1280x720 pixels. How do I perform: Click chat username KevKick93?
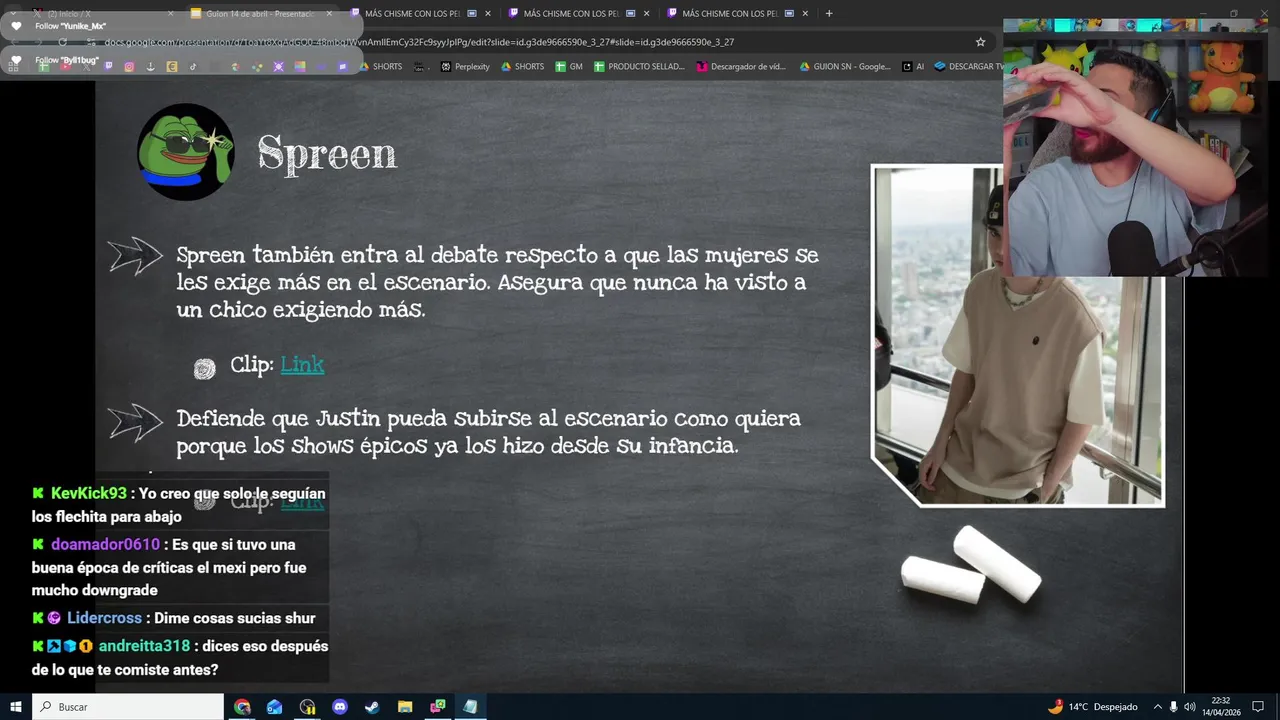(89, 493)
